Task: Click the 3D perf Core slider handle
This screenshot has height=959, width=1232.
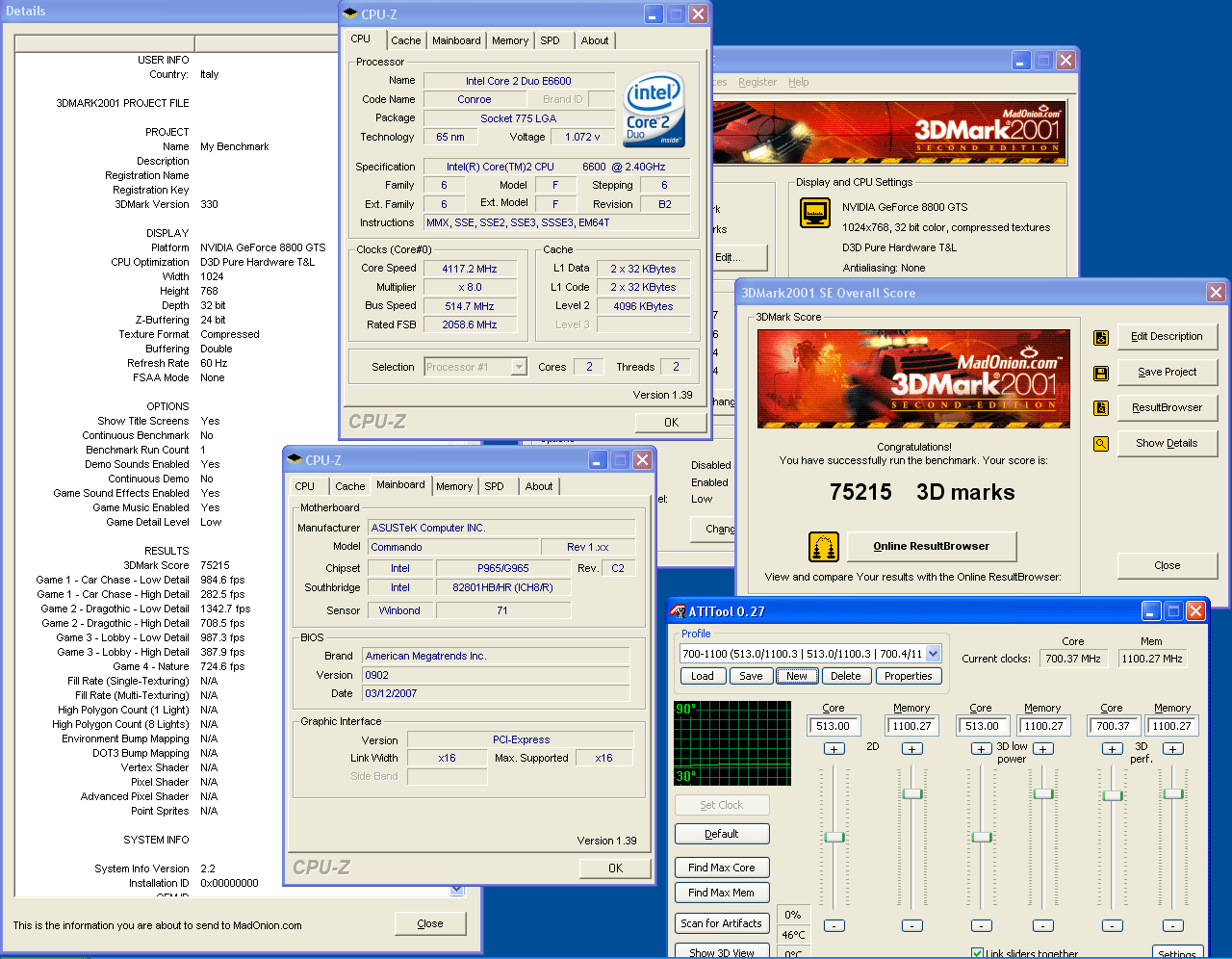Action: point(1113,796)
